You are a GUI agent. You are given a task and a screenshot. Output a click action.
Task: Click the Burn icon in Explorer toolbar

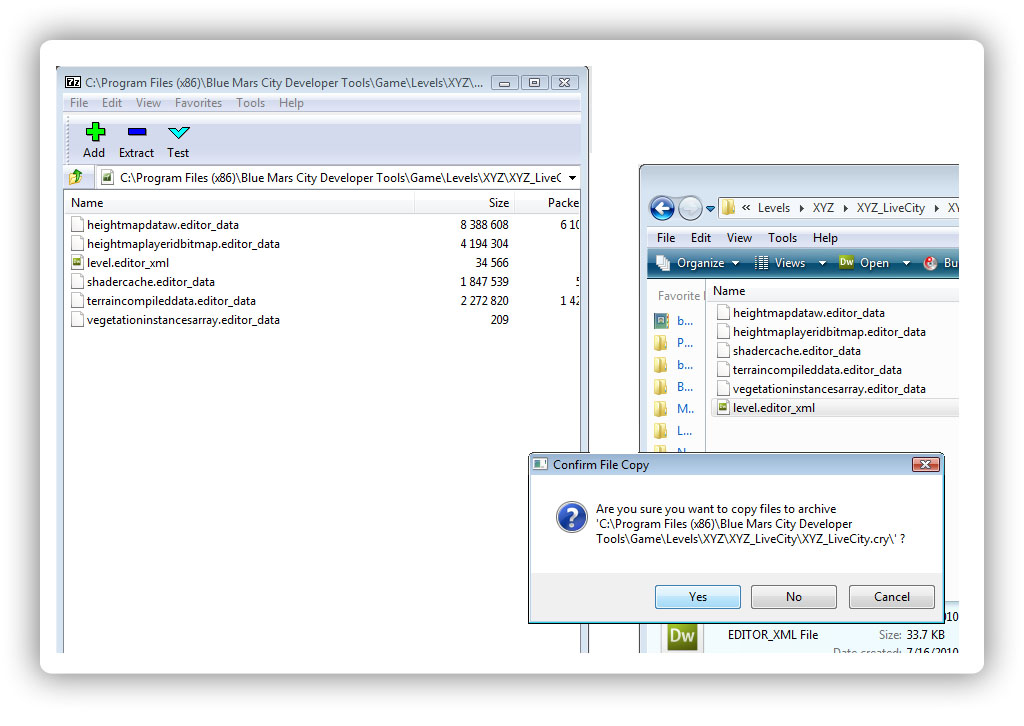click(931, 263)
